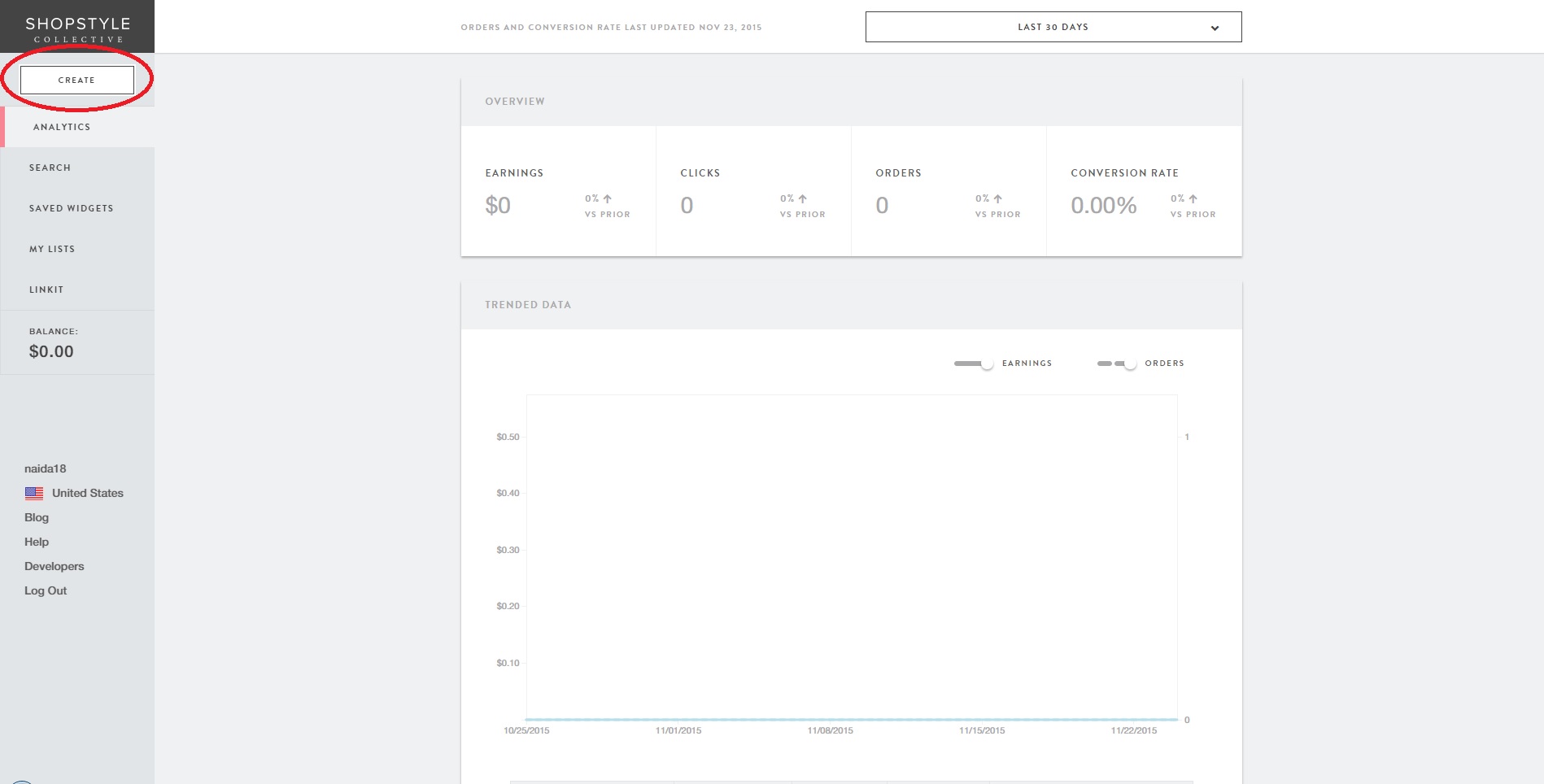Open the LinkIt menu item
The image size is (1544, 784).
pos(46,290)
